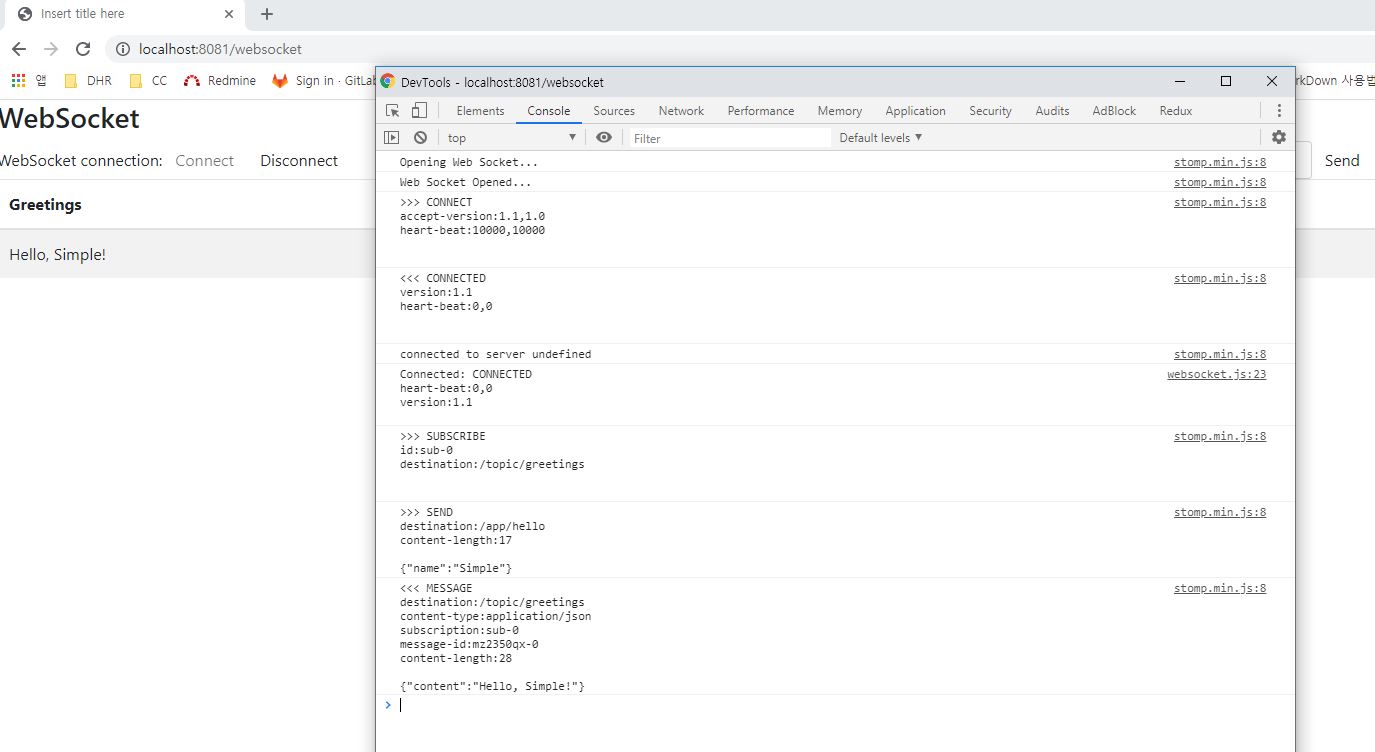Open the CC bookmarks folder
The width and height of the screenshot is (1375, 752).
(148, 81)
